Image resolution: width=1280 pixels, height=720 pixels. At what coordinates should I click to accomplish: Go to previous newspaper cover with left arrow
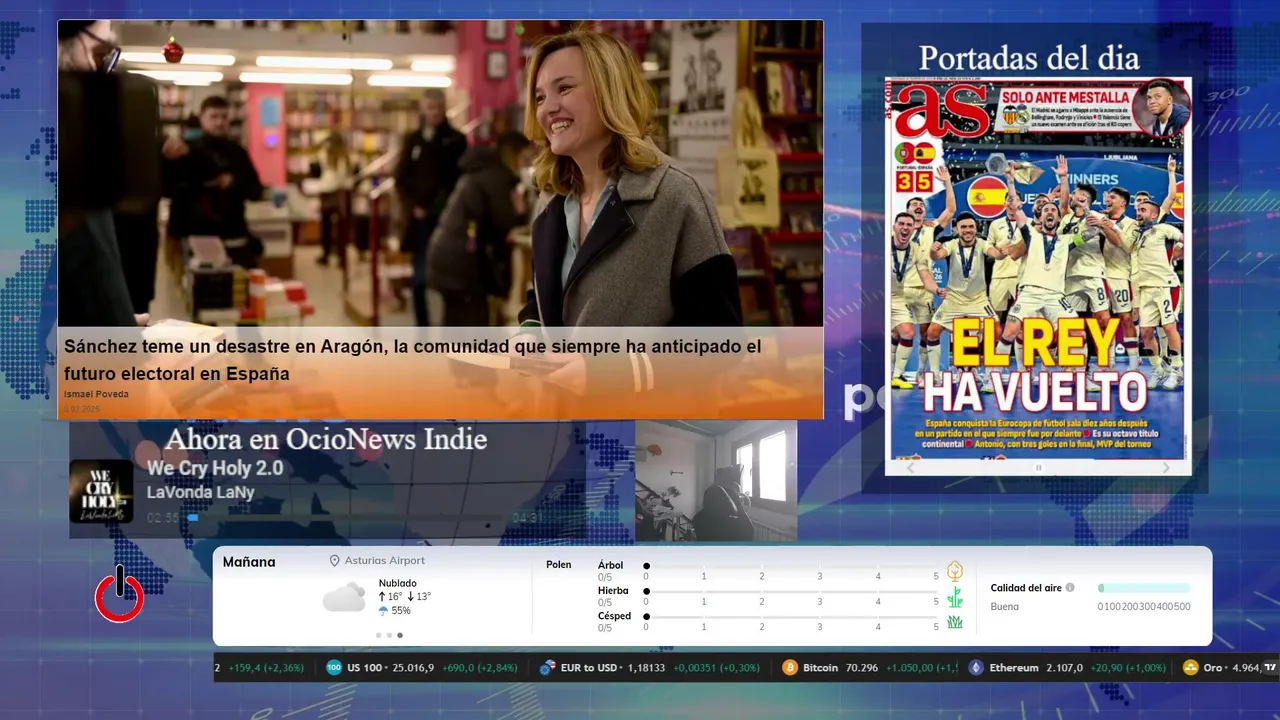click(910, 467)
